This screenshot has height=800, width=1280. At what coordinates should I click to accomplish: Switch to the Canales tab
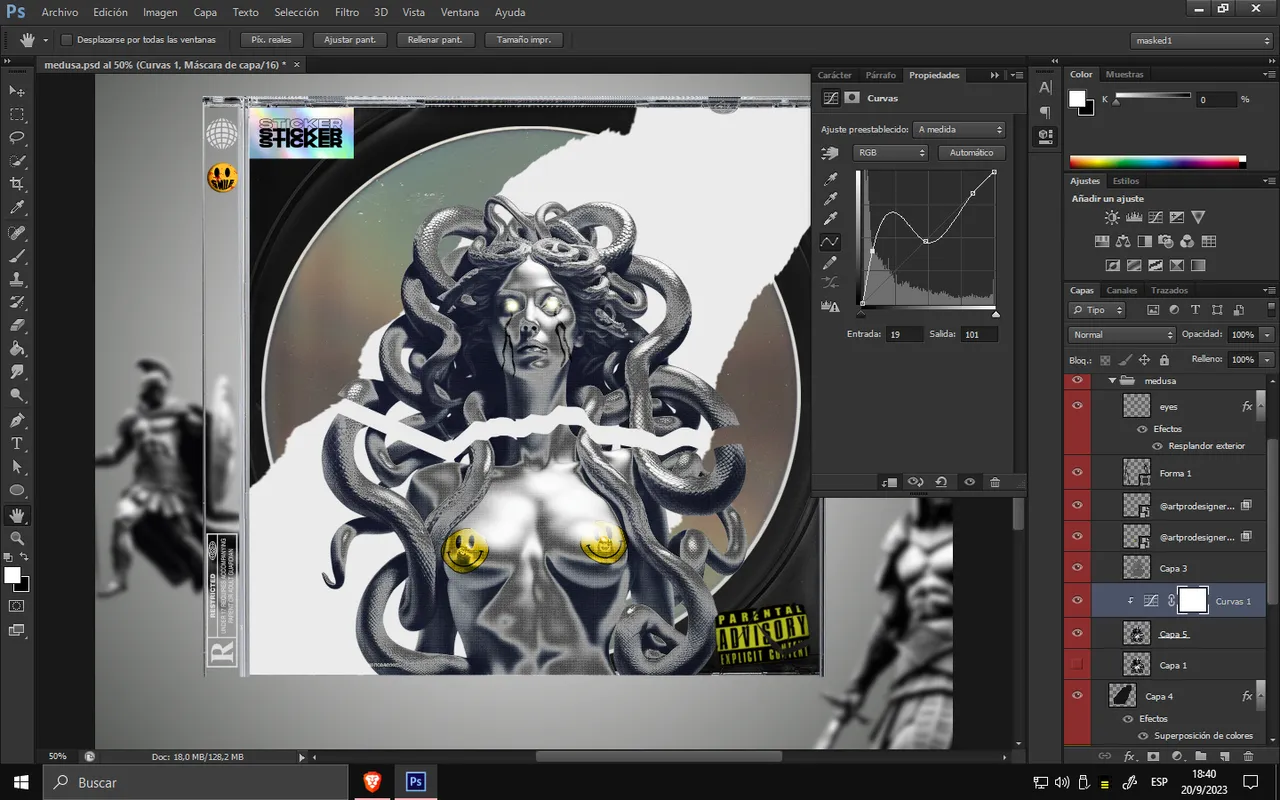(1121, 290)
